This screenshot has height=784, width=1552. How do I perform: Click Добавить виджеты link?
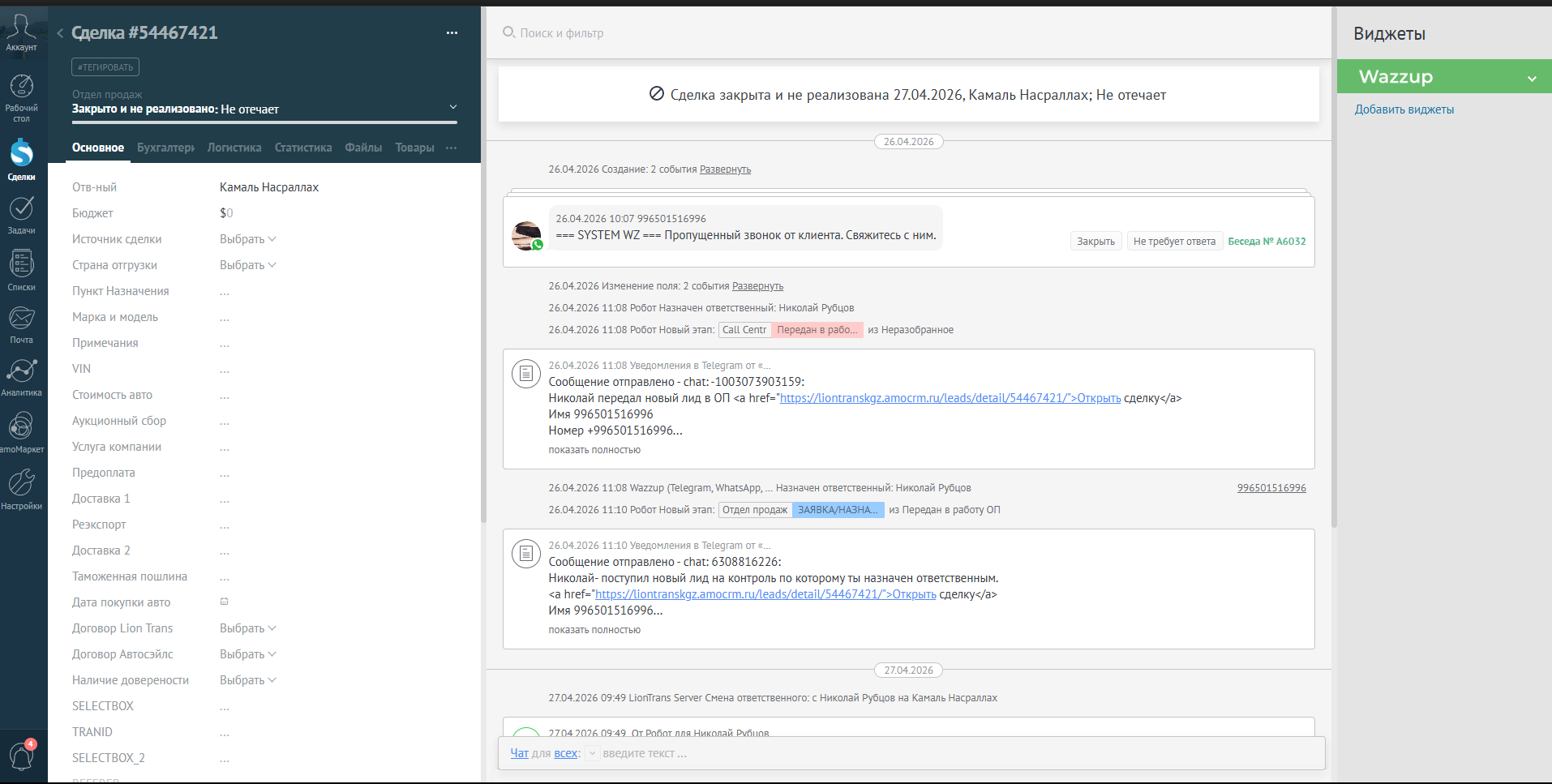click(x=1404, y=109)
